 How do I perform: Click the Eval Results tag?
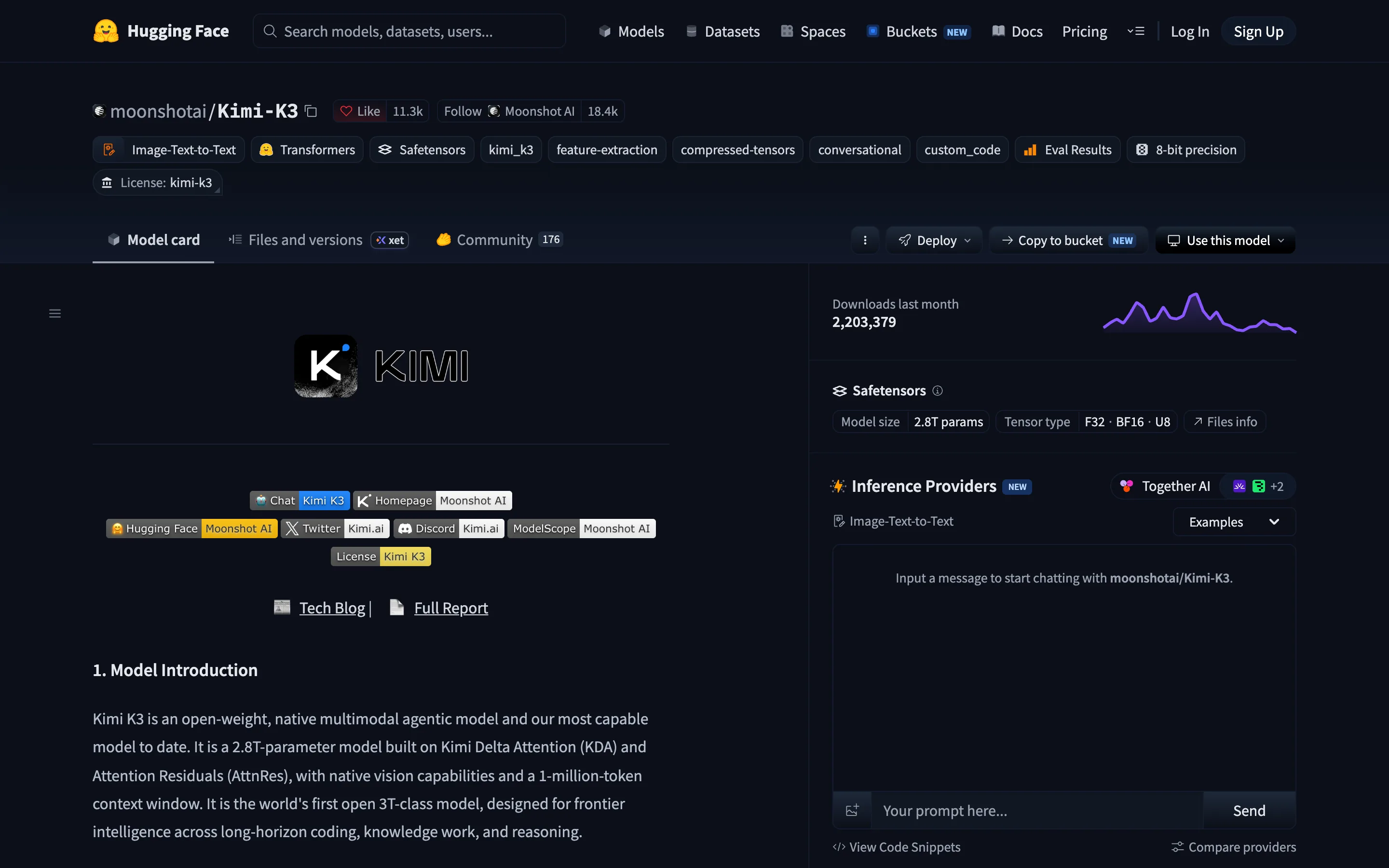click(1068, 150)
